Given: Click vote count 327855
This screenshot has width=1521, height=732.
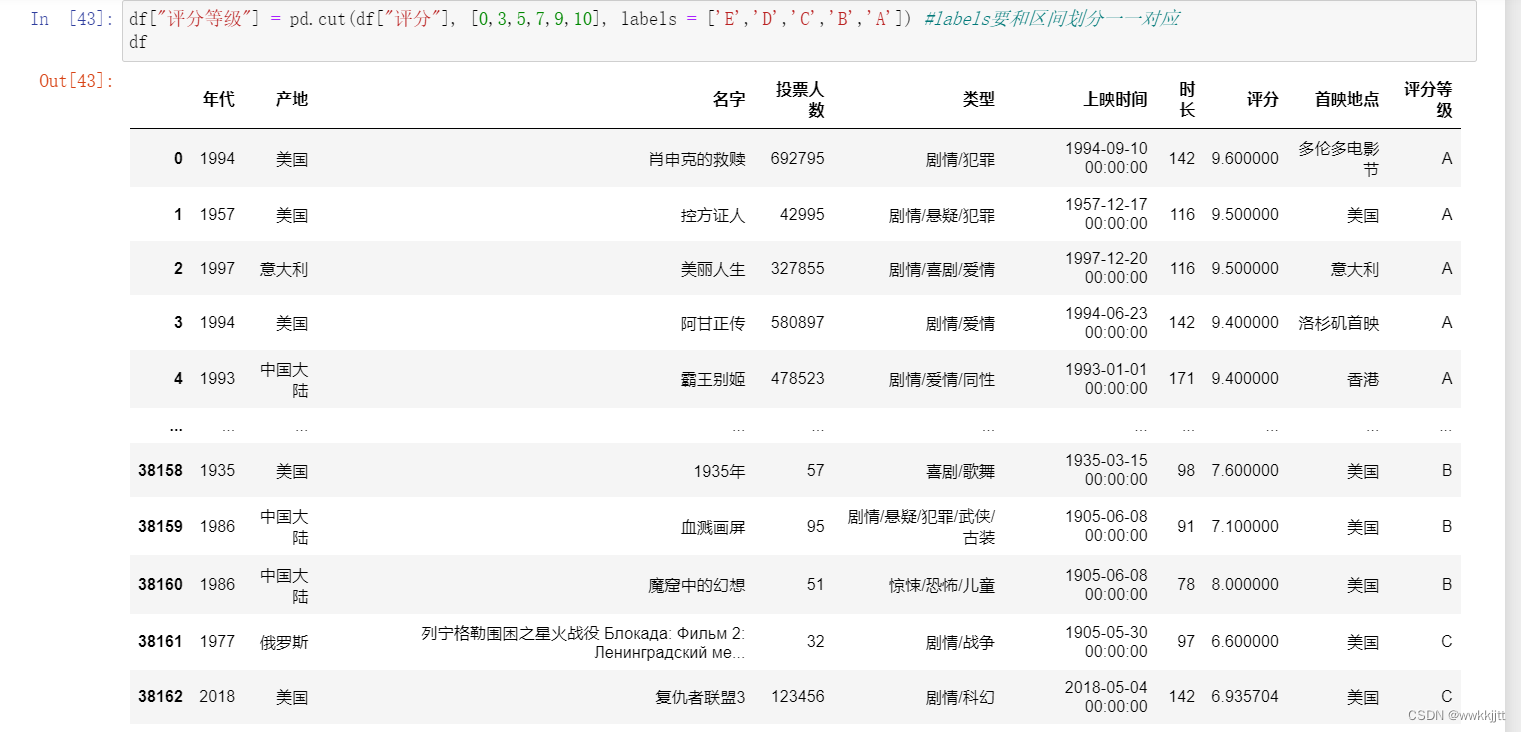Looking at the screenshot, I should pos(798,268).
